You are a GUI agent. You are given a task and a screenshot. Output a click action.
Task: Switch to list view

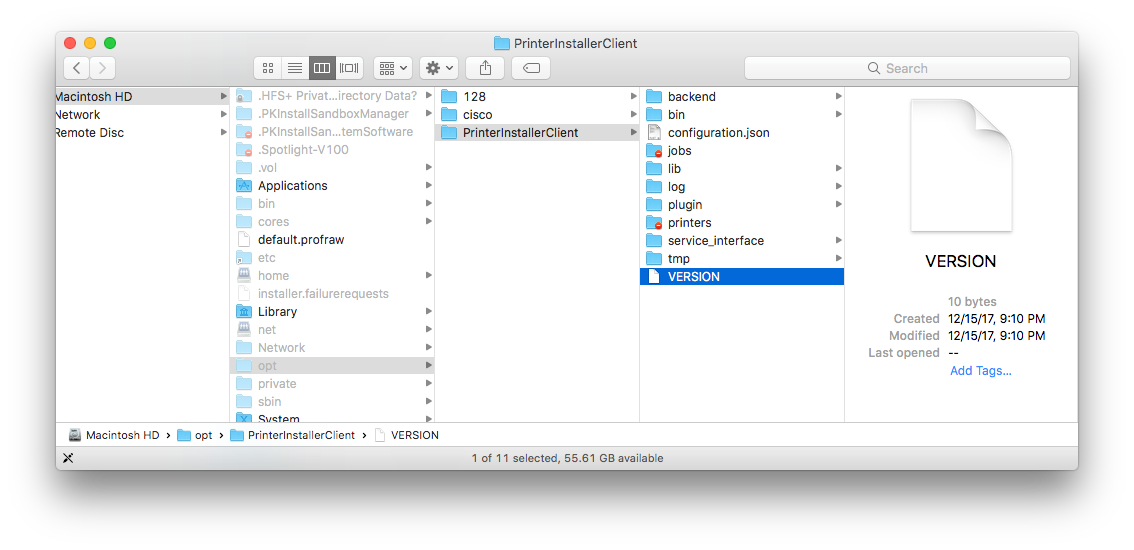pos(295,68)
